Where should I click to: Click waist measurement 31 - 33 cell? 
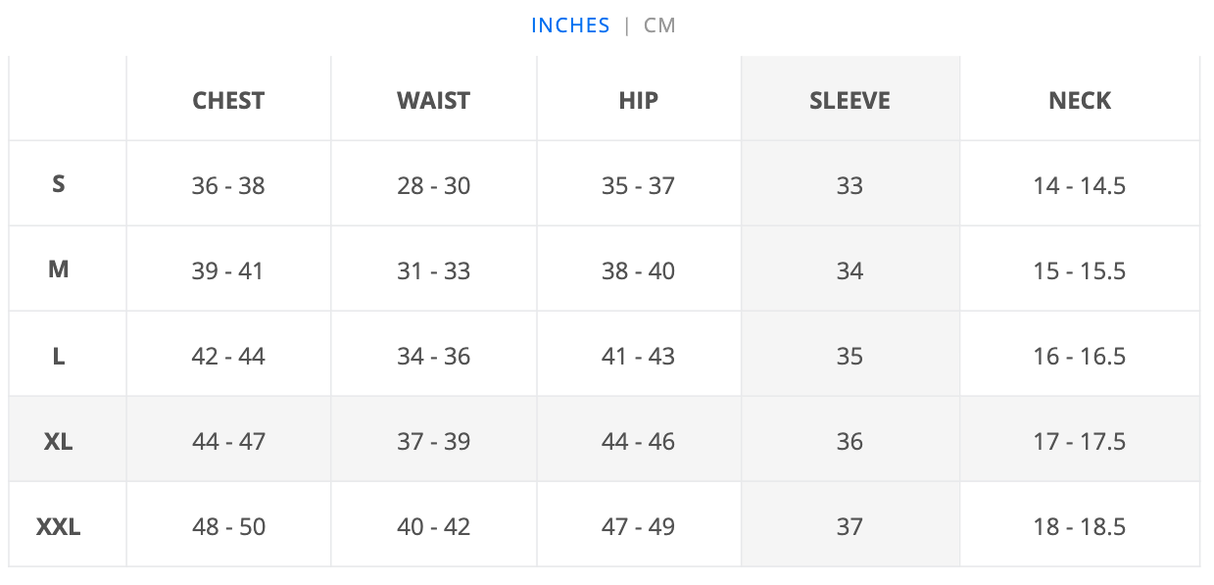click(x=433, y=270)
